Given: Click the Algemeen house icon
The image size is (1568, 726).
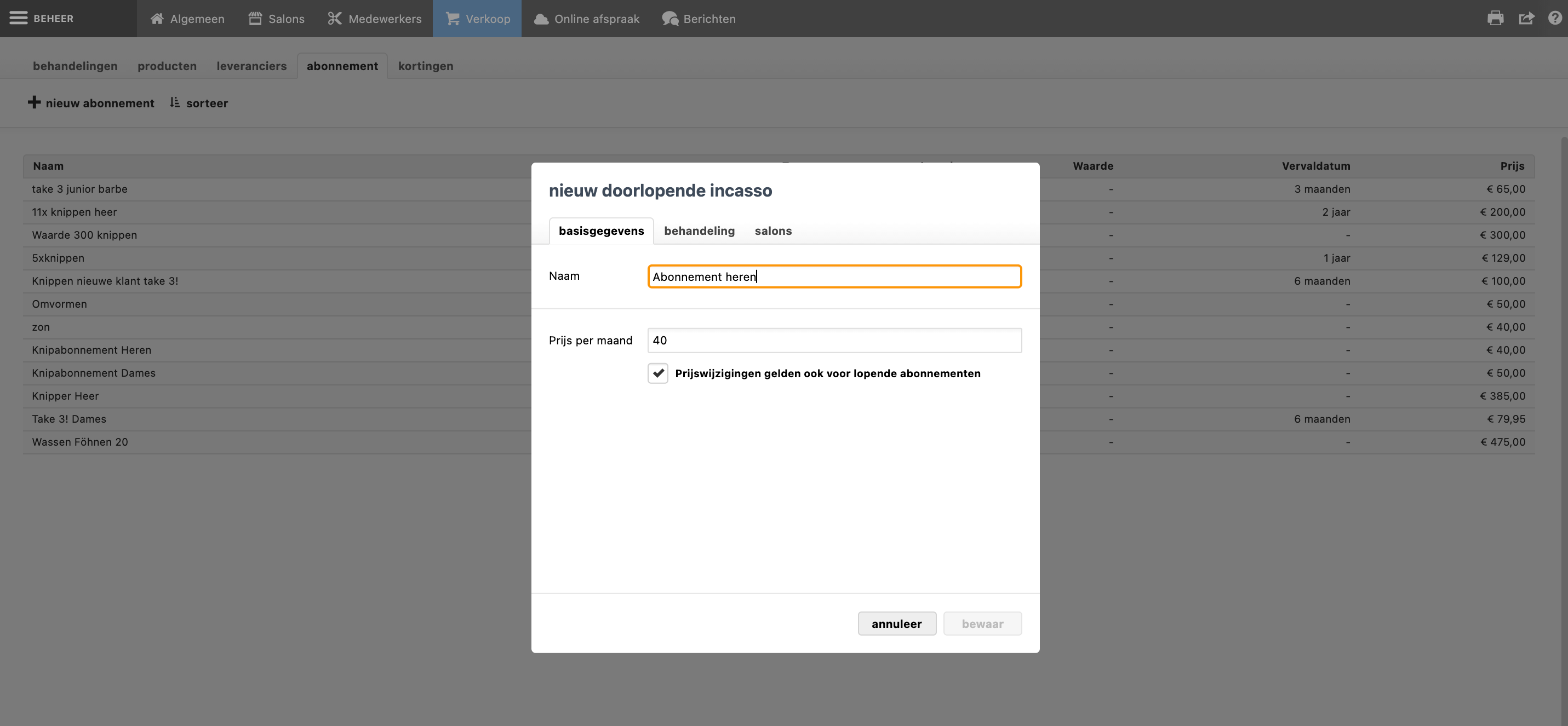Looking at the screenshot, I should [x=157, y=18].
